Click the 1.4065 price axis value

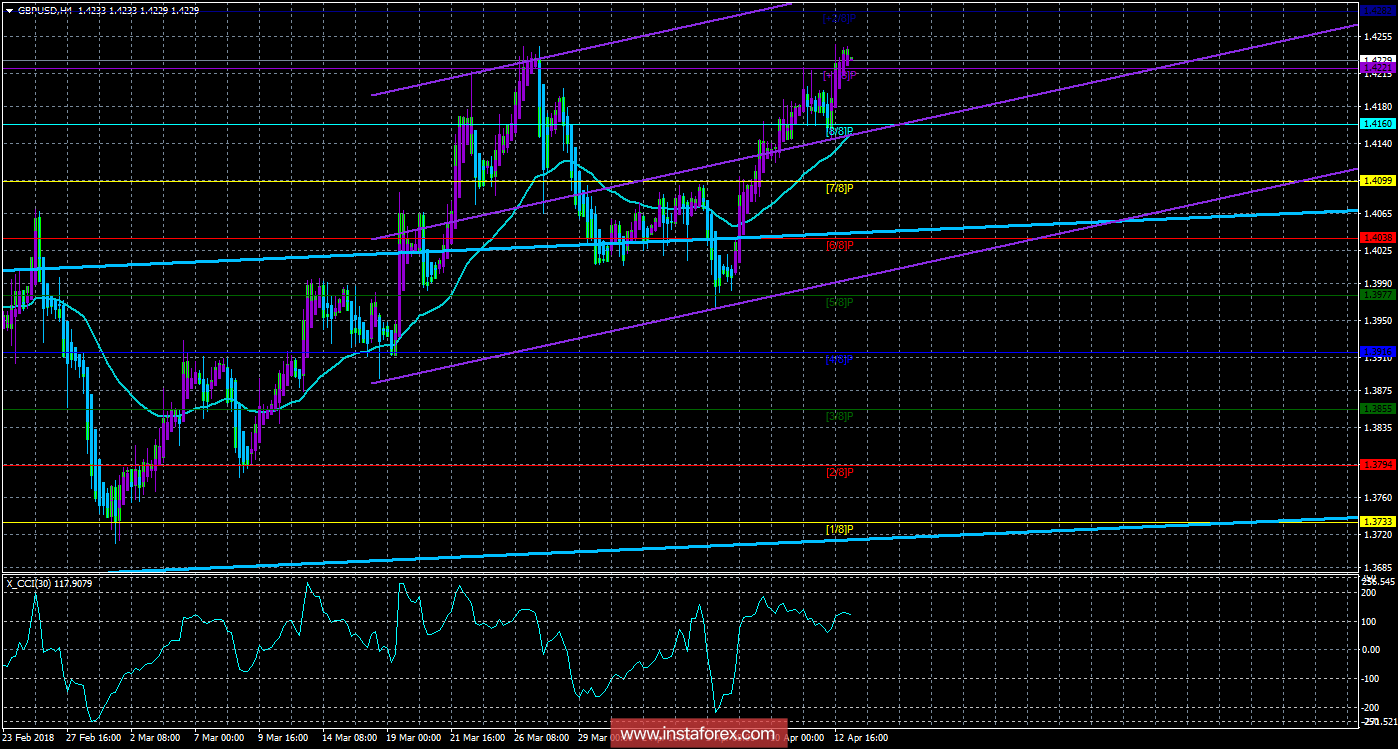pyautogui.click(x=1377, y=213)
